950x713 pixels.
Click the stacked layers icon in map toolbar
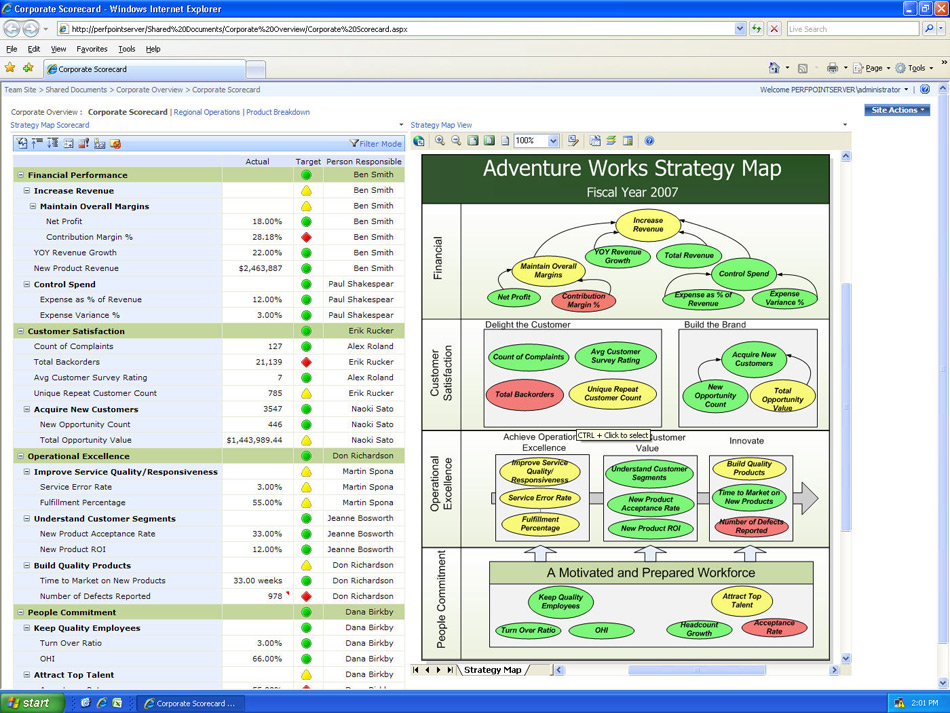pyautogui.click(x=611, y=141)
